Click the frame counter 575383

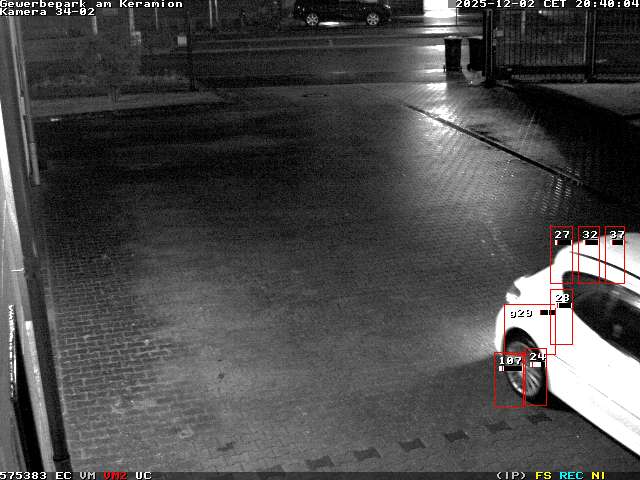(x=24, y=475)
